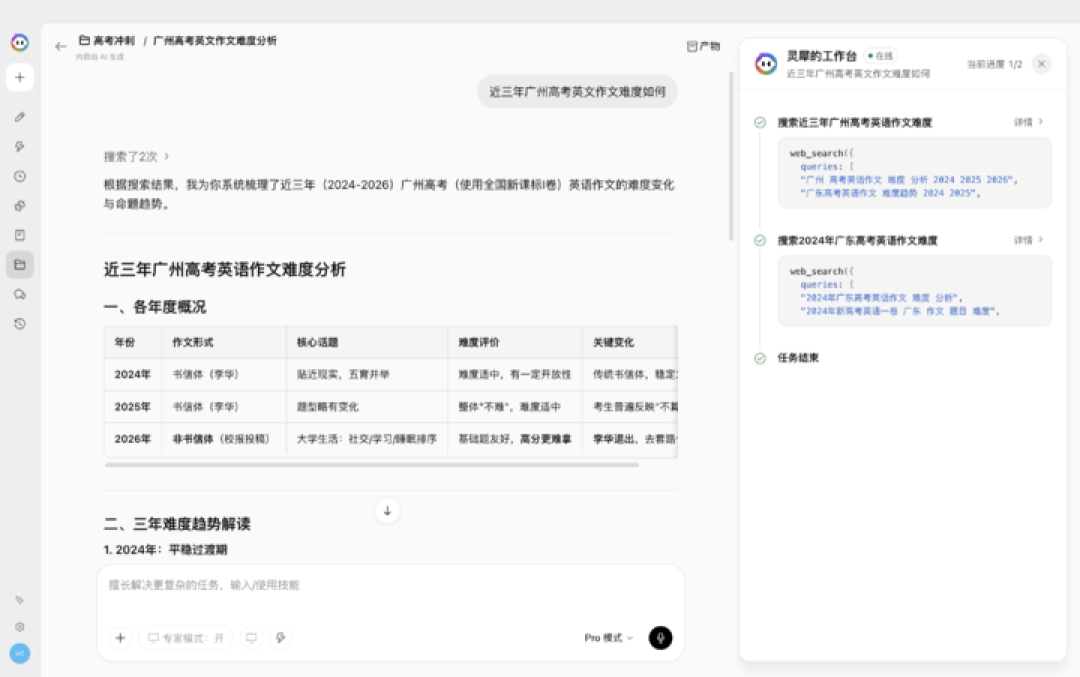Click the heading 一、各年度概况
Viewport: 1080px width, 677px height.
click(155, 307)
